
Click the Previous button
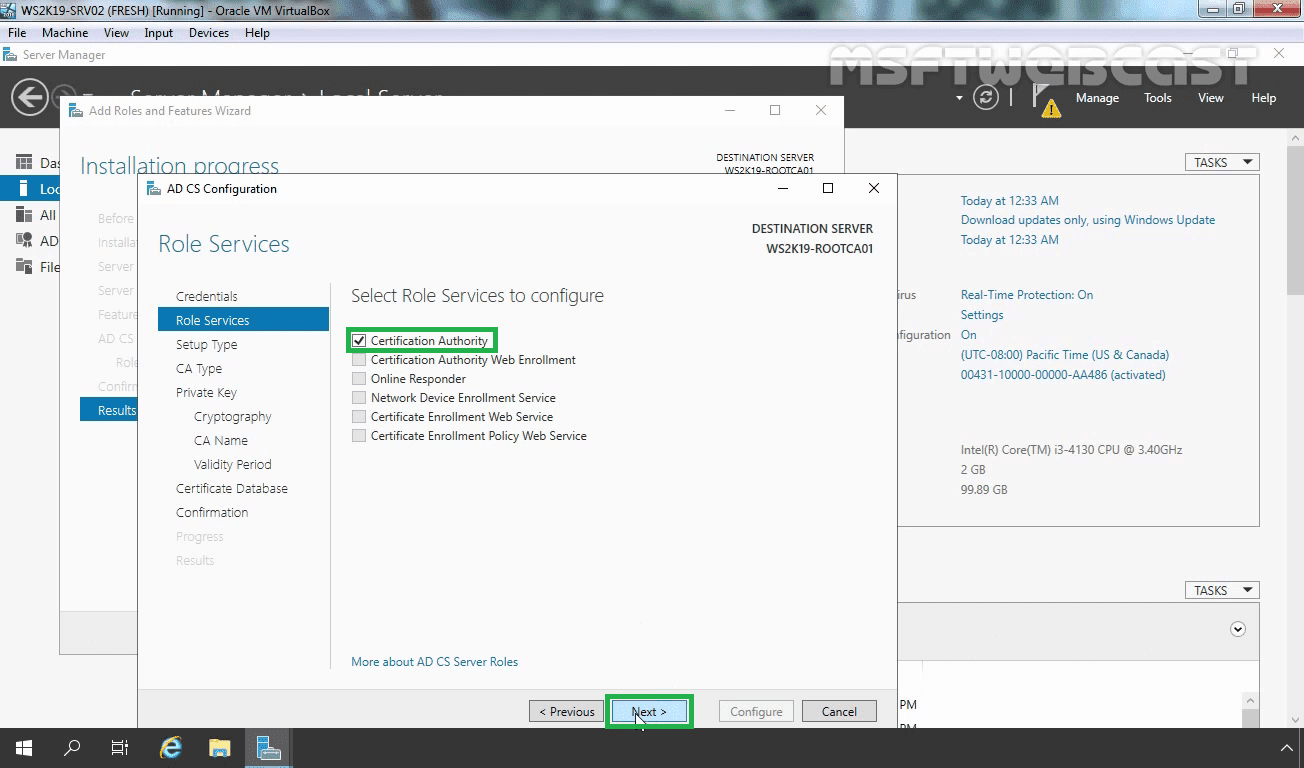click(567, 712)
